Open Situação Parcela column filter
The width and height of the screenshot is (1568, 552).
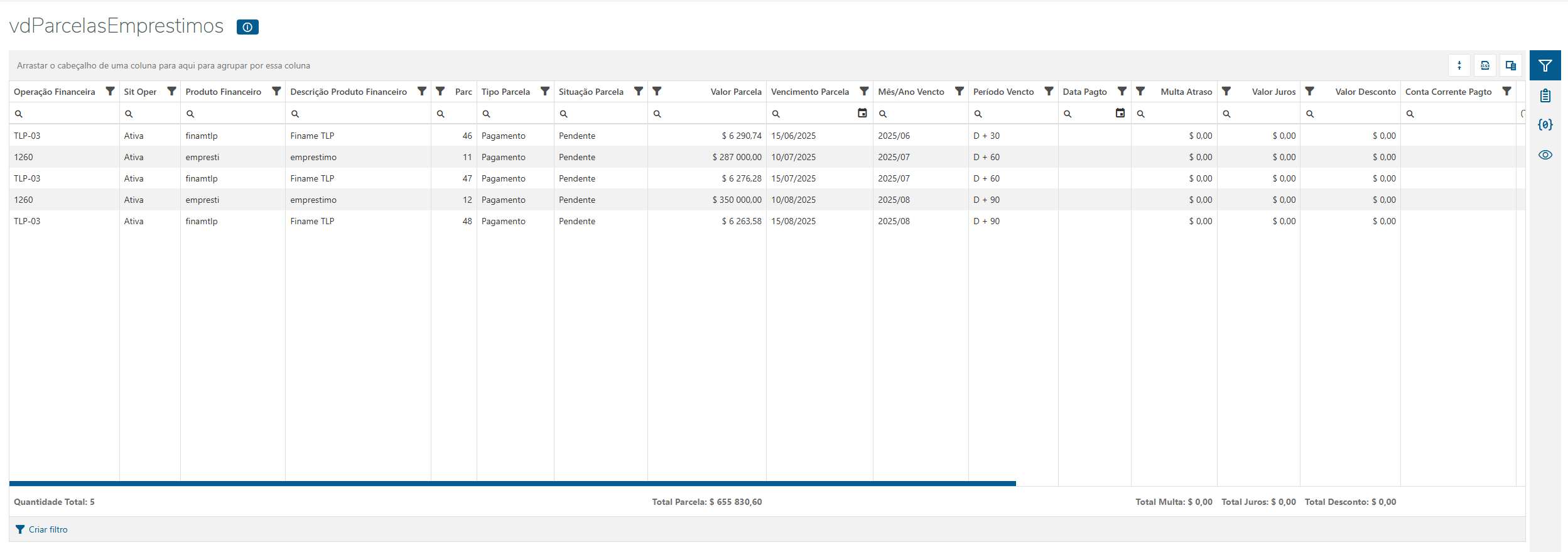coord(638,91)
